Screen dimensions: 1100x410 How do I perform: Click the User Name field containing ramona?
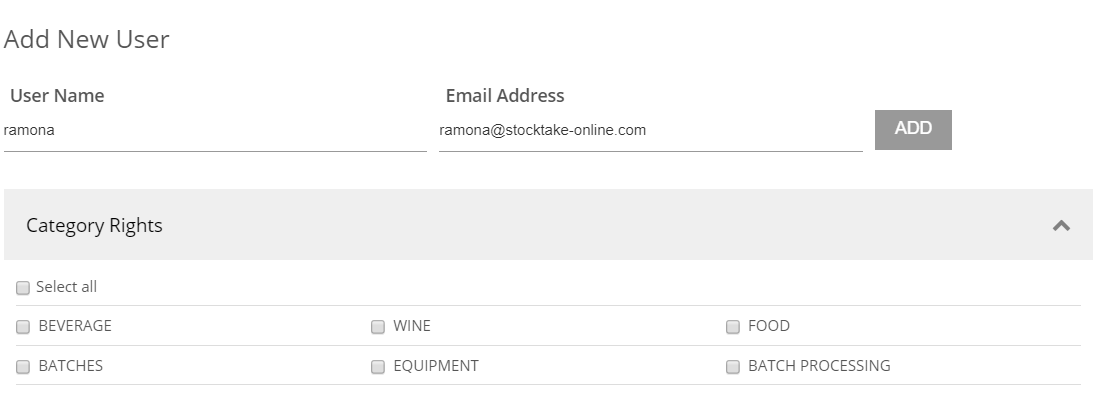click(215, 130)
